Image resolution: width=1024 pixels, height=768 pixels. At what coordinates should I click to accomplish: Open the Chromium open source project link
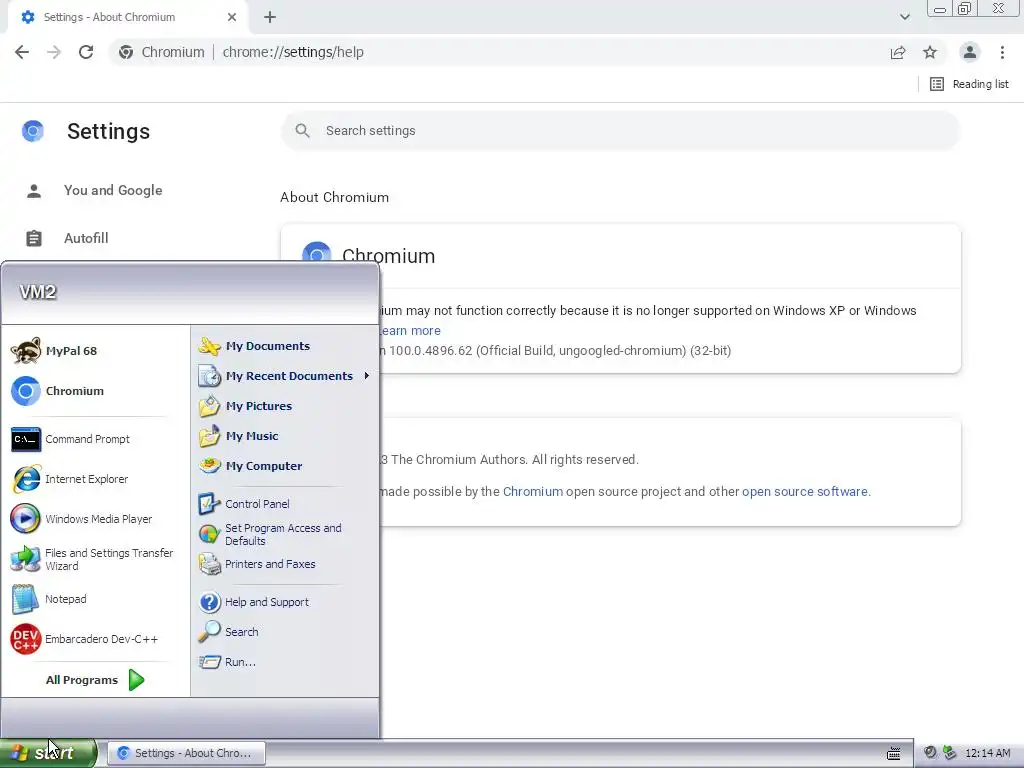point(533,492)
